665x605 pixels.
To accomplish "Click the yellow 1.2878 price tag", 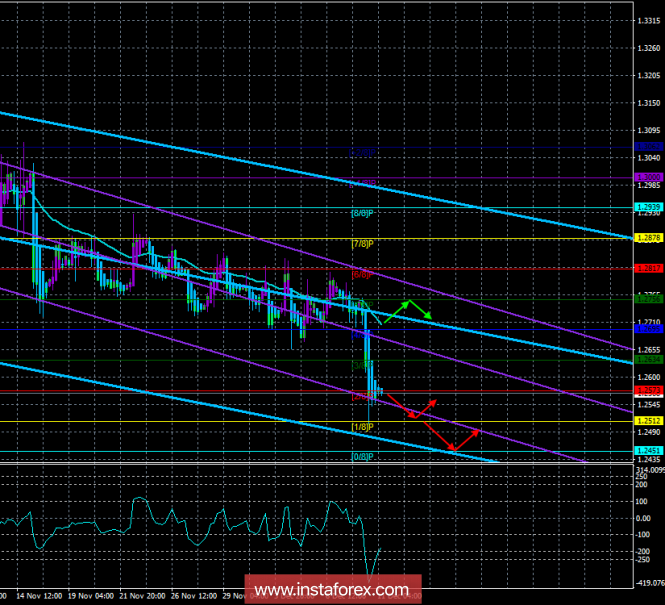I will (x=648, y=238).
